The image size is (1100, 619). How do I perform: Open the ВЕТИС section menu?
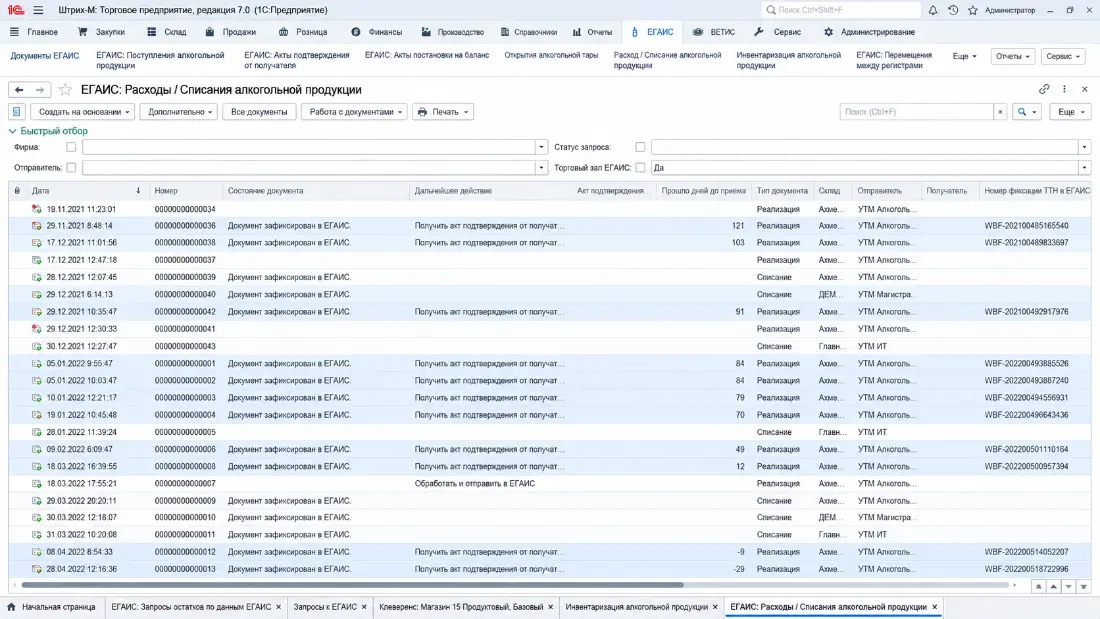click(x=714, y=32)
